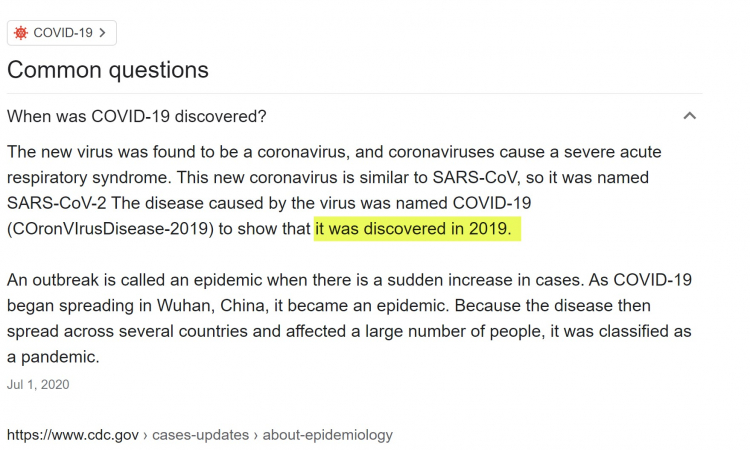Click the word 'SARS-CoV-2' in the answer

click(56, 203)
